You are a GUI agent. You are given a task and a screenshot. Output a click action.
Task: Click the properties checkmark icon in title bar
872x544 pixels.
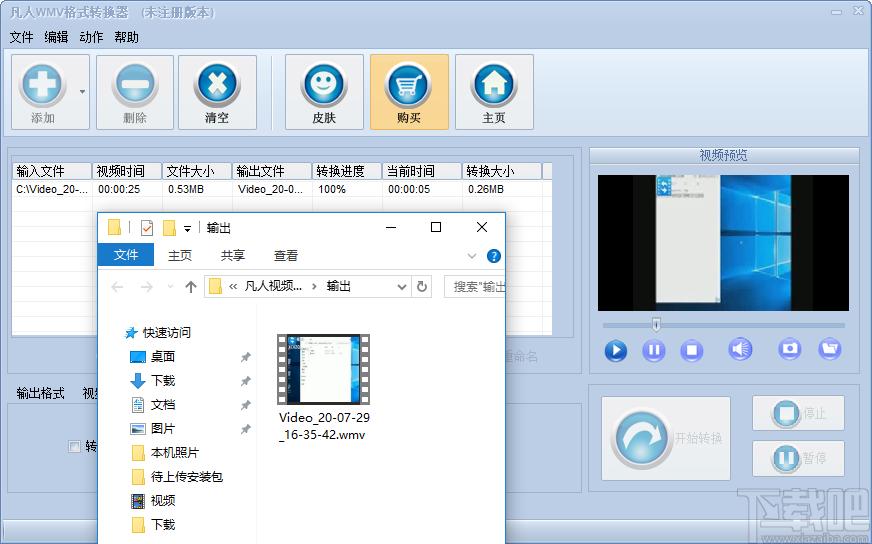tap(147, 228)
